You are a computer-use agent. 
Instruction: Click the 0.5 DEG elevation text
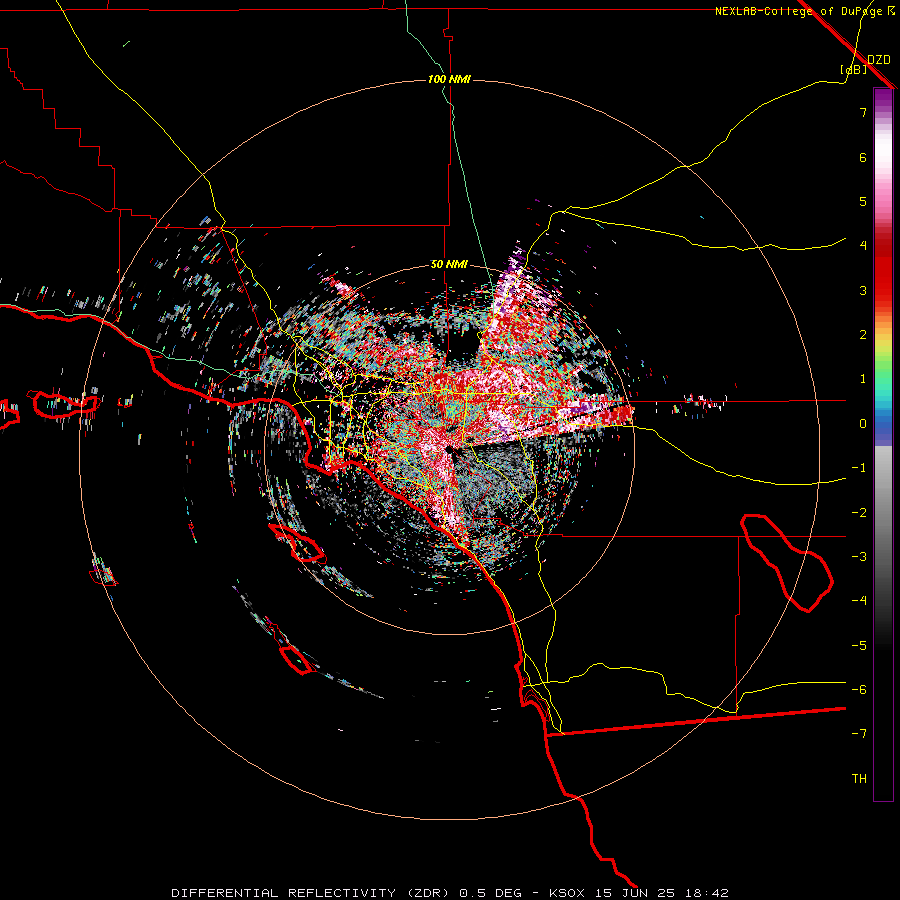491,893
